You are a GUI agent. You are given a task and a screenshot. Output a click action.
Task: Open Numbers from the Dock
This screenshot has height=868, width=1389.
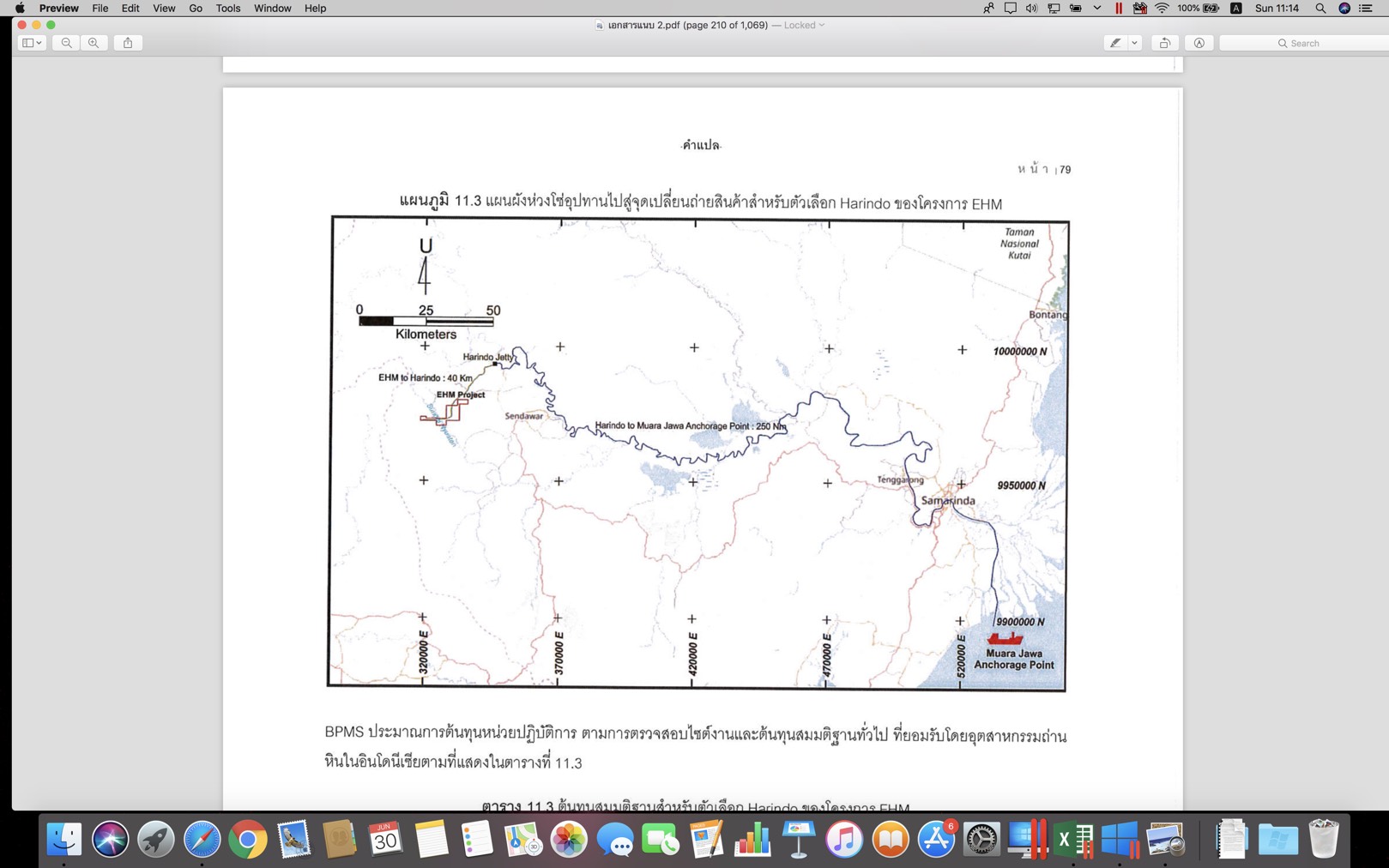point(752,840)
